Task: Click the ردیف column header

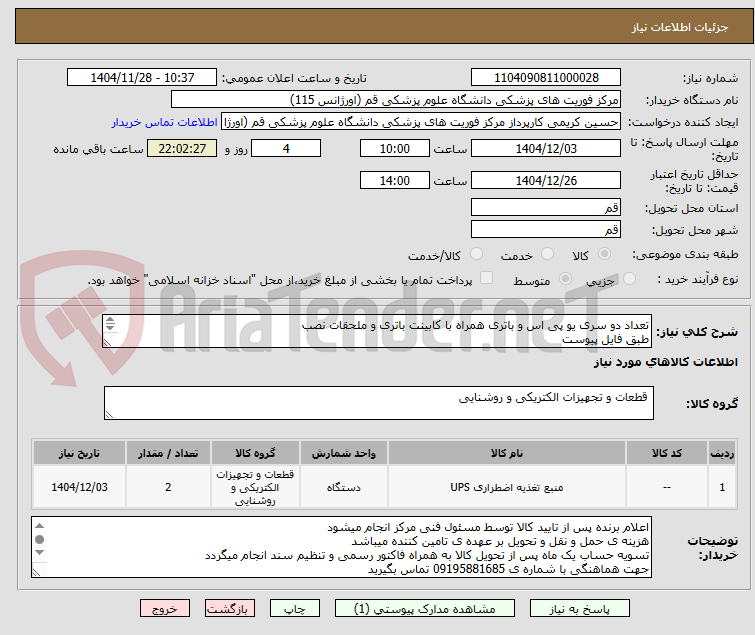Action: pos(722,453)
